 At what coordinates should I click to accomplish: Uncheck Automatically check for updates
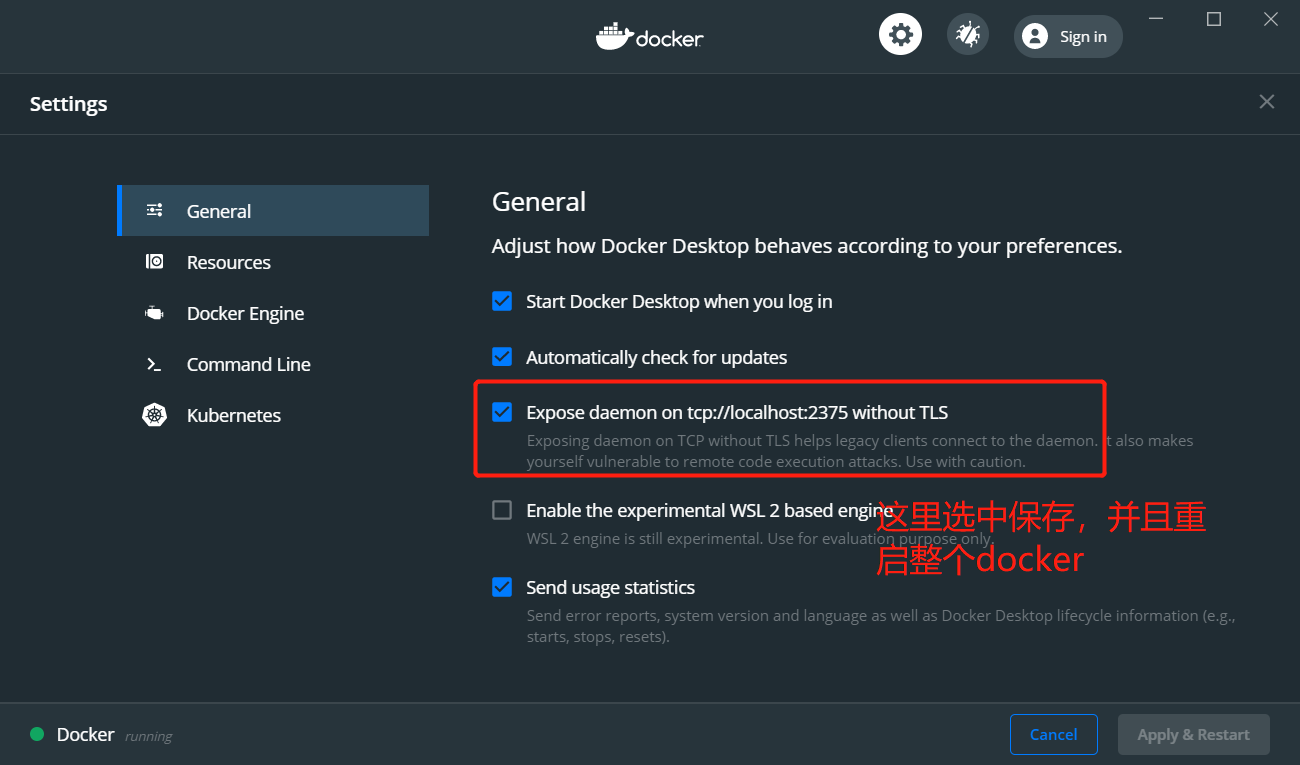click(501, 357)
